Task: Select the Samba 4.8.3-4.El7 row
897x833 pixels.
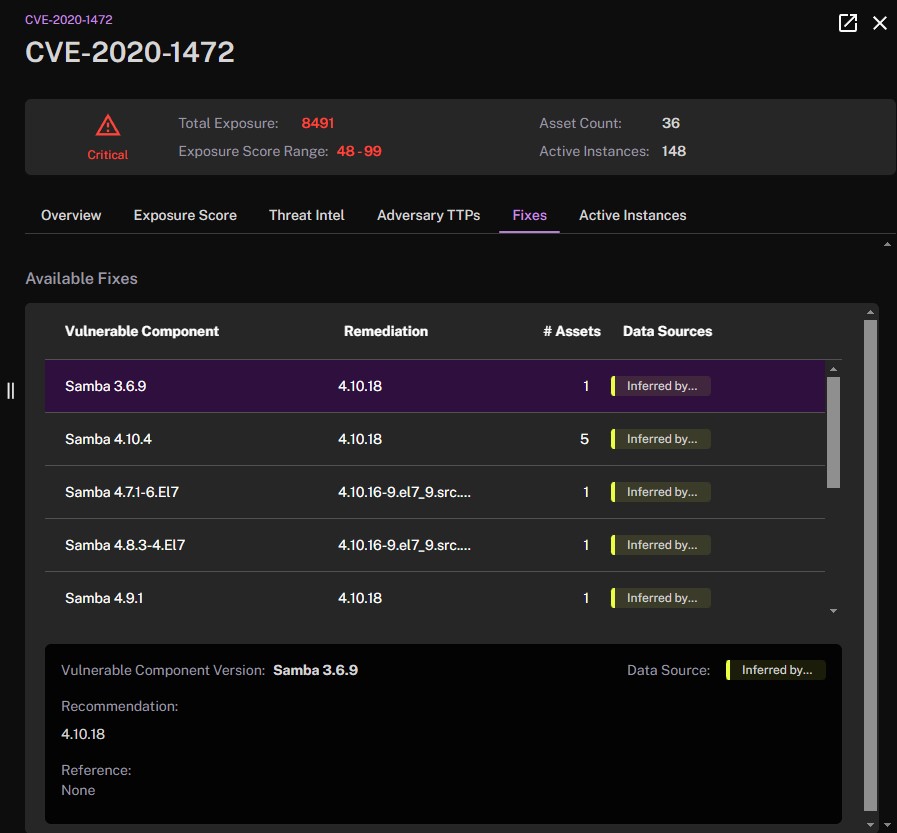Action: tap(435, 545)
